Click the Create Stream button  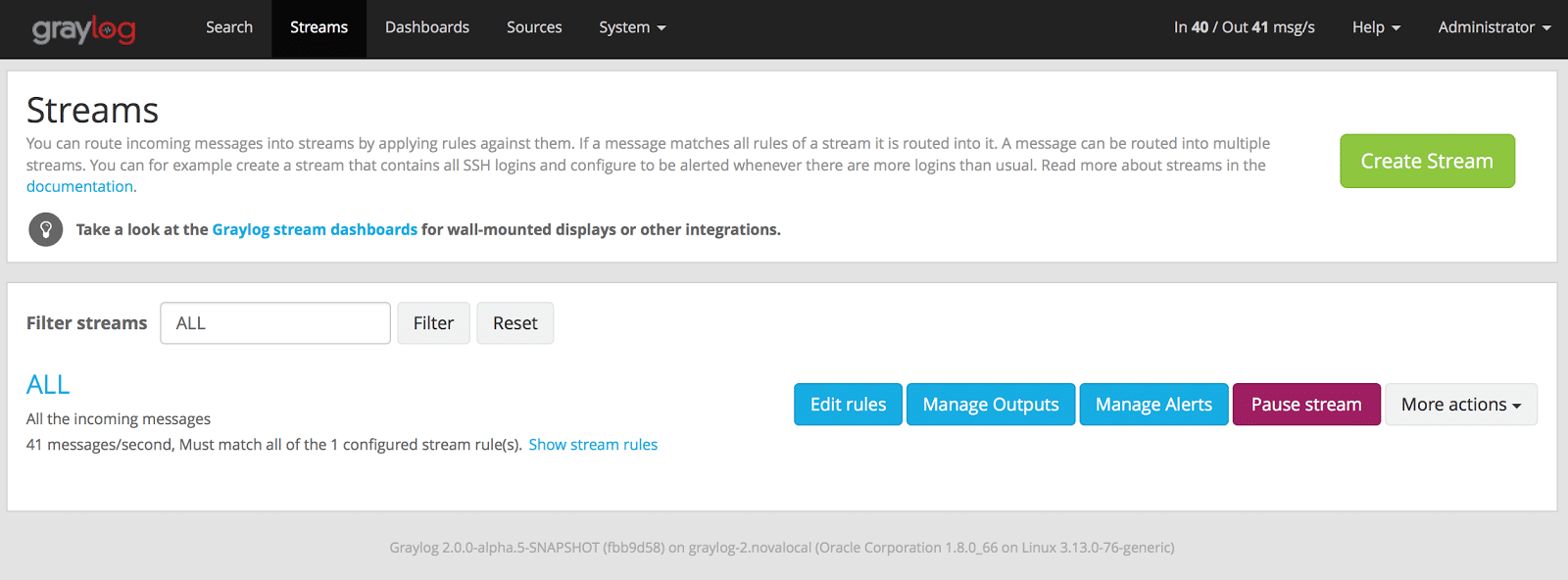[1427, 161]
